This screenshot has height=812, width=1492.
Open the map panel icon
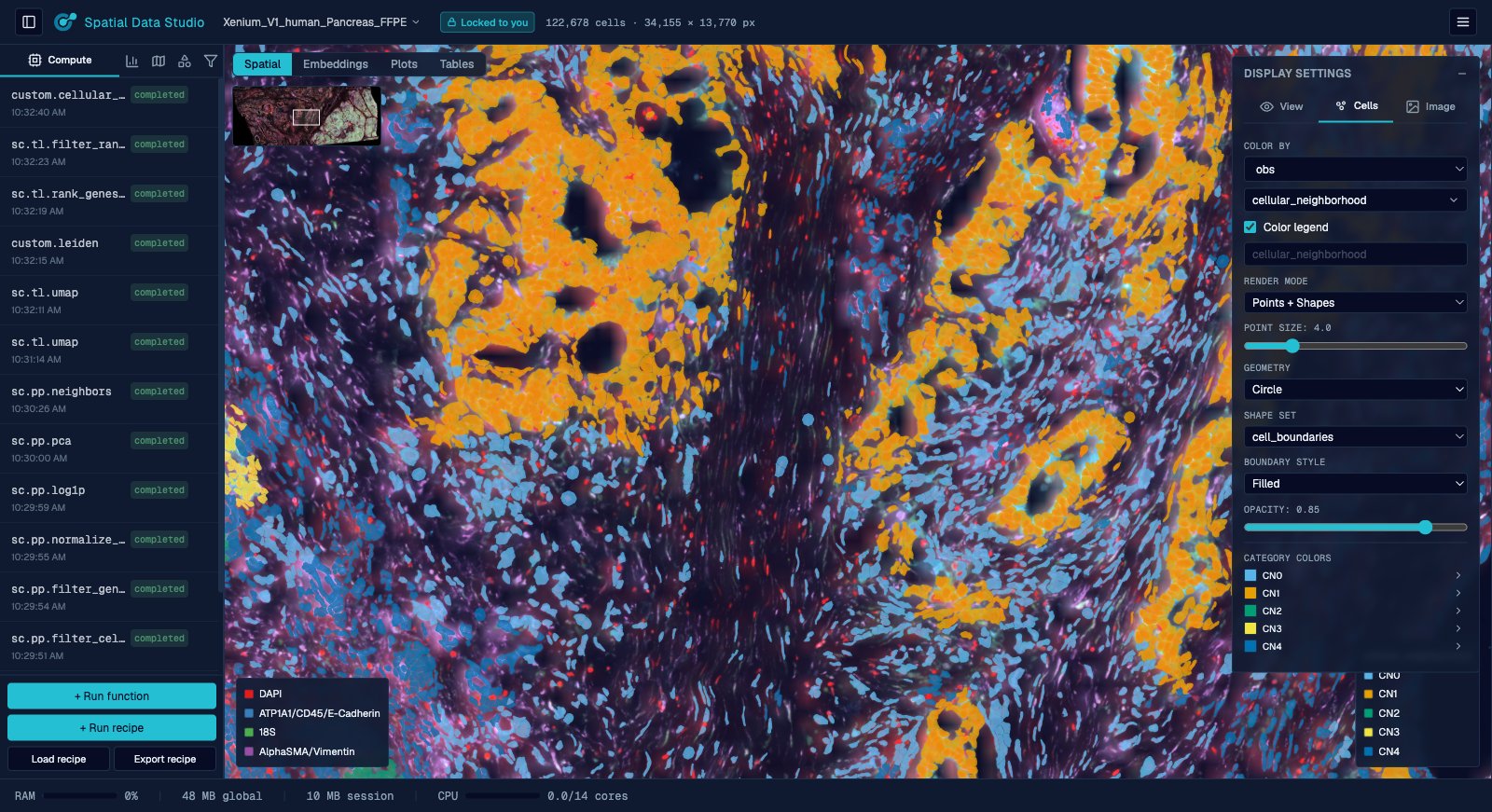pos(159,61)
